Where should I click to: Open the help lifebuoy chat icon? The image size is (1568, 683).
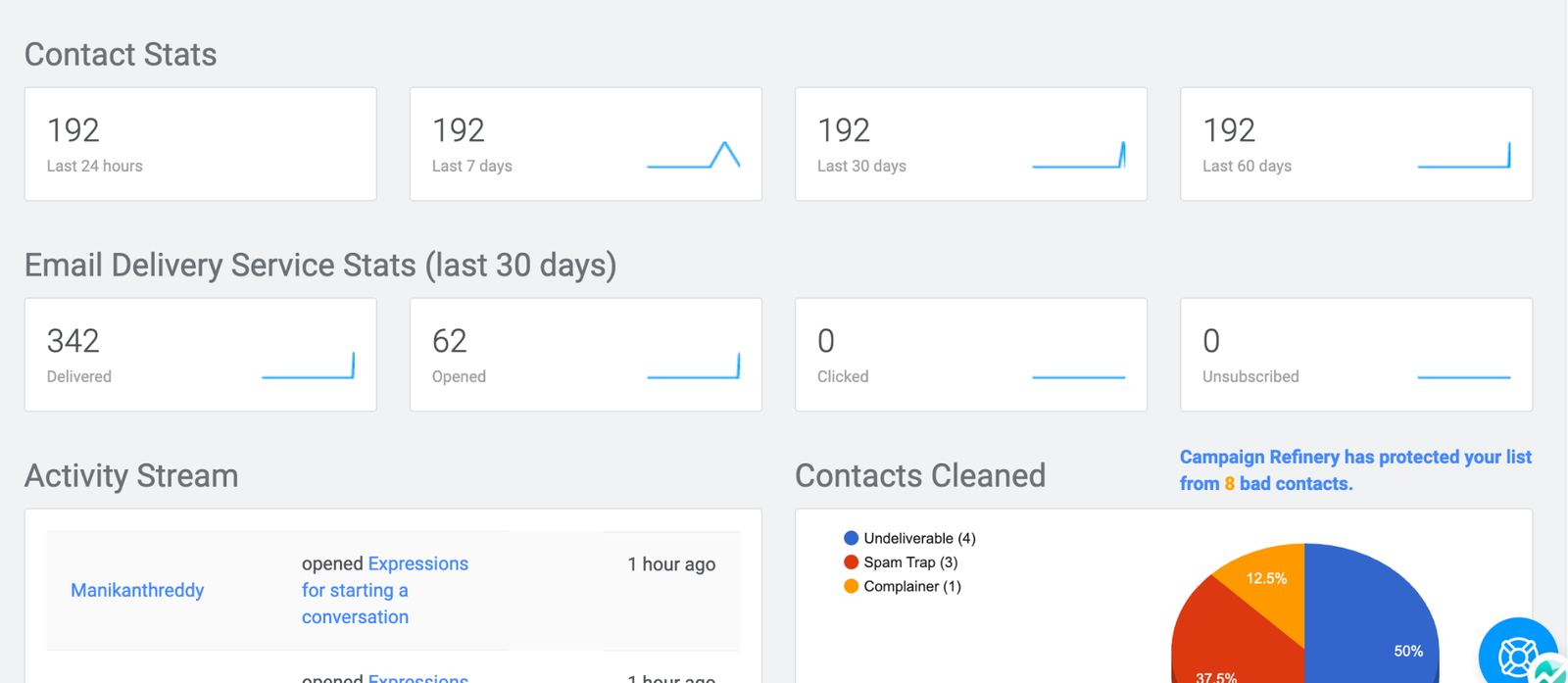(x=1518, y=652)
